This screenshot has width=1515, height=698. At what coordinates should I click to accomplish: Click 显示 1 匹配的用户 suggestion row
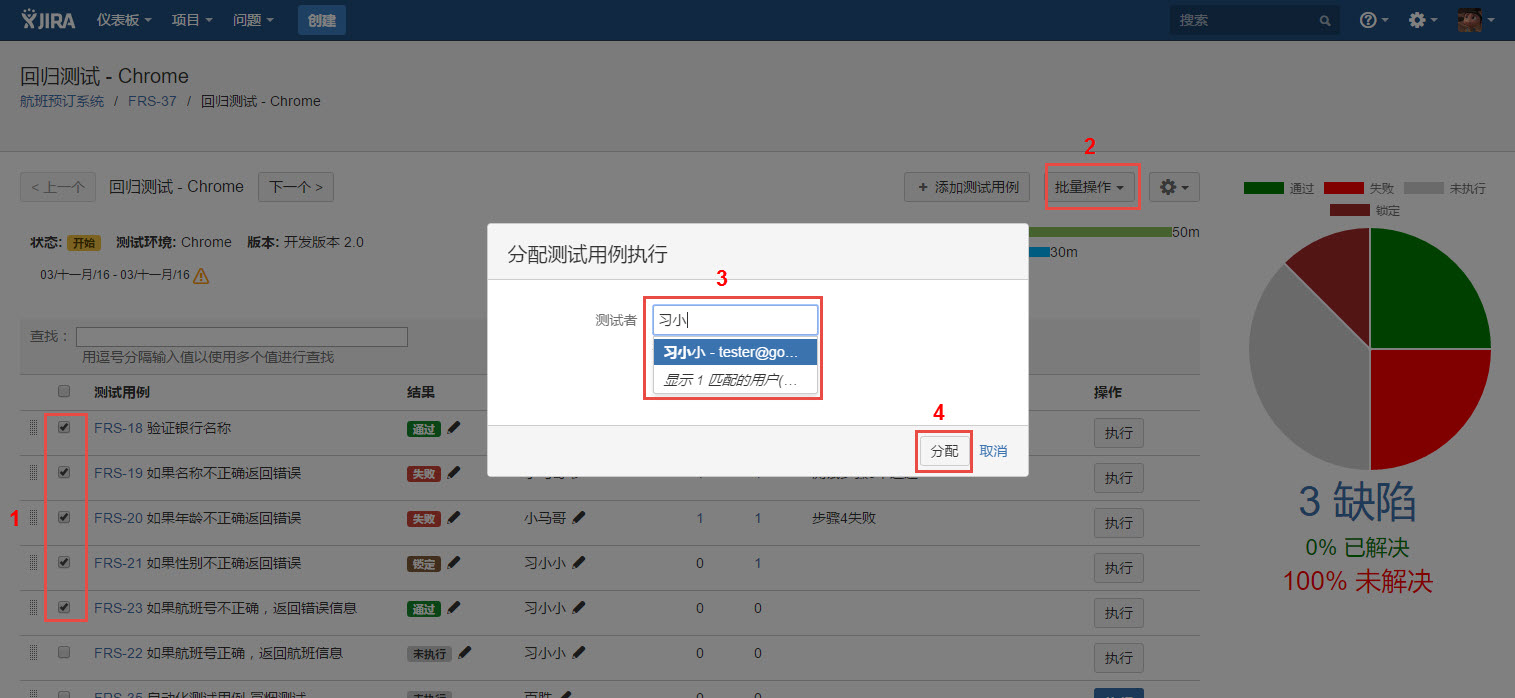735,379
